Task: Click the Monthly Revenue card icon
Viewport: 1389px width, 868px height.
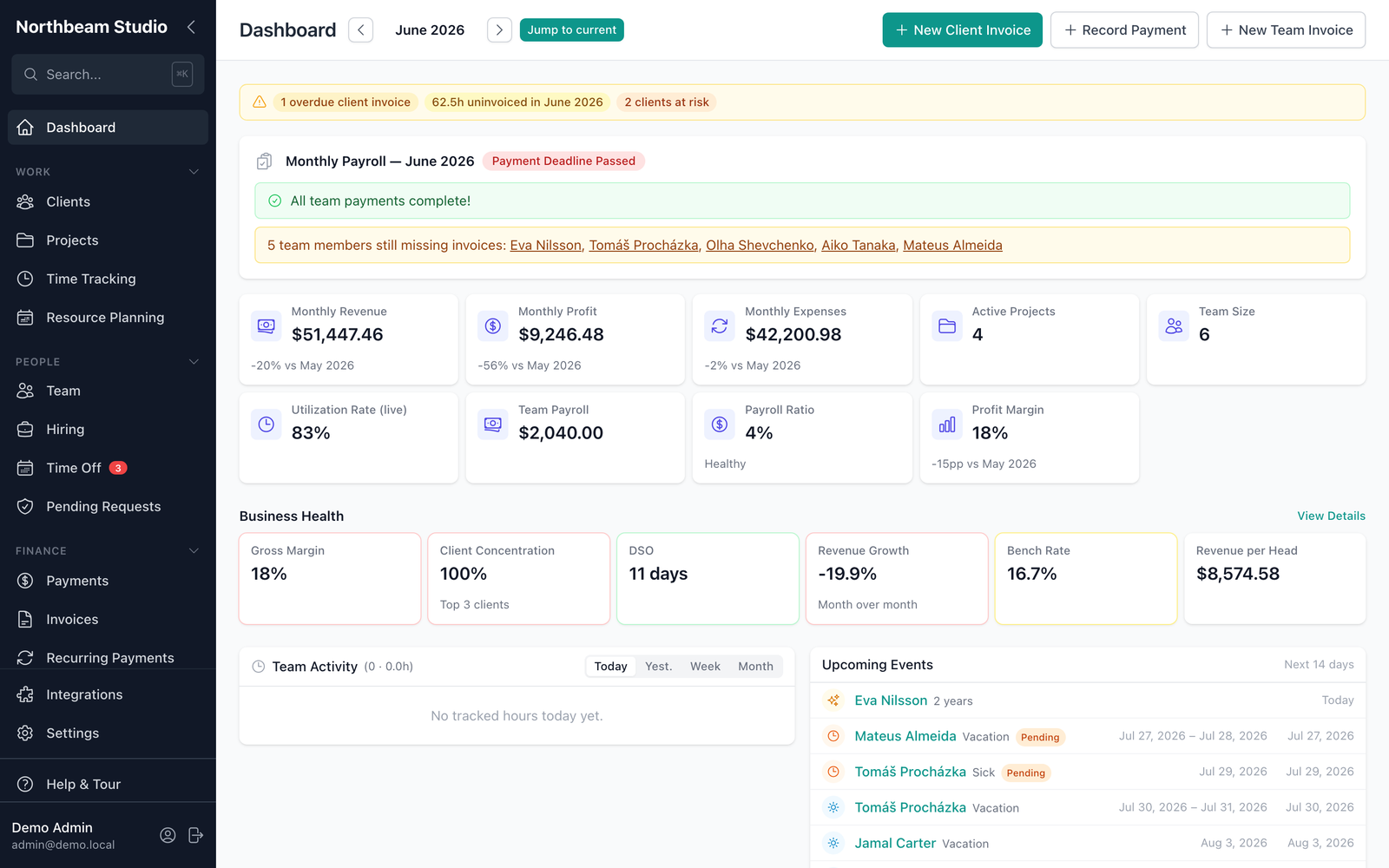Action: pos(266,325)
